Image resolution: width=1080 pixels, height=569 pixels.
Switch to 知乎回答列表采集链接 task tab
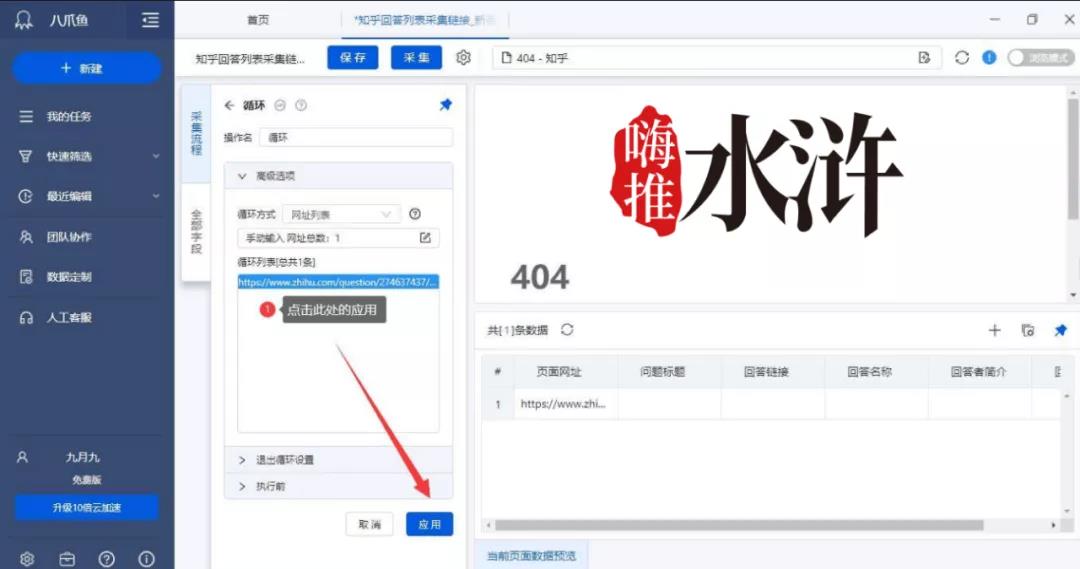click(x=424, y=20)
